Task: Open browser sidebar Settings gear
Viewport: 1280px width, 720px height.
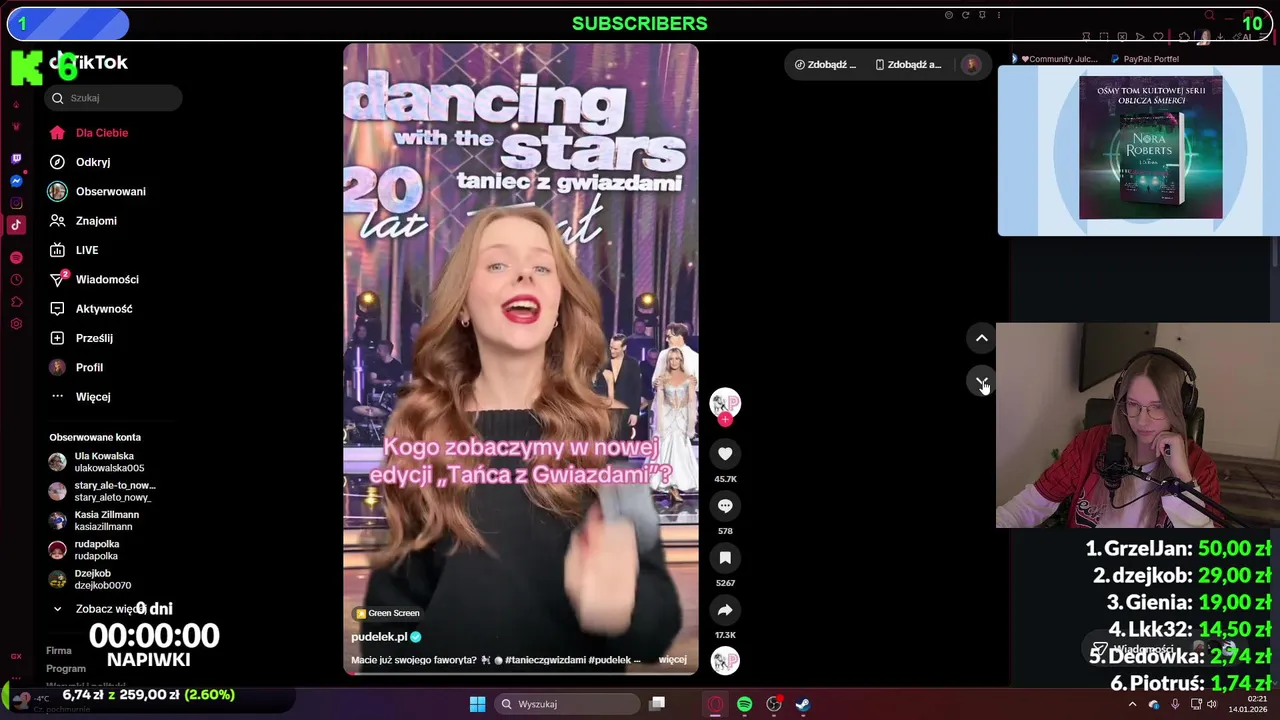Action: (x=16, y=324)
